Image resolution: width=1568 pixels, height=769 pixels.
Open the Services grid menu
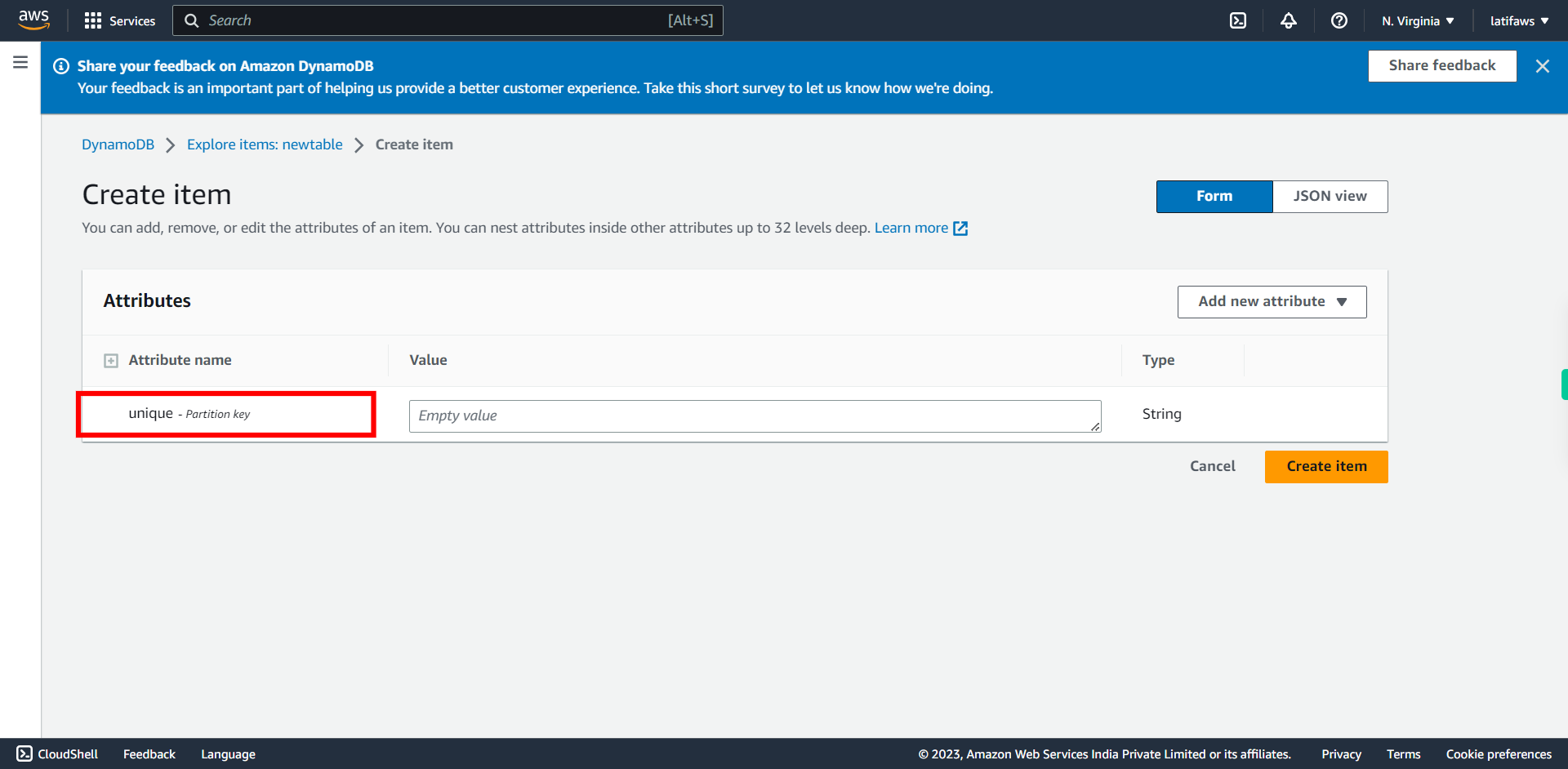[119, 20]
